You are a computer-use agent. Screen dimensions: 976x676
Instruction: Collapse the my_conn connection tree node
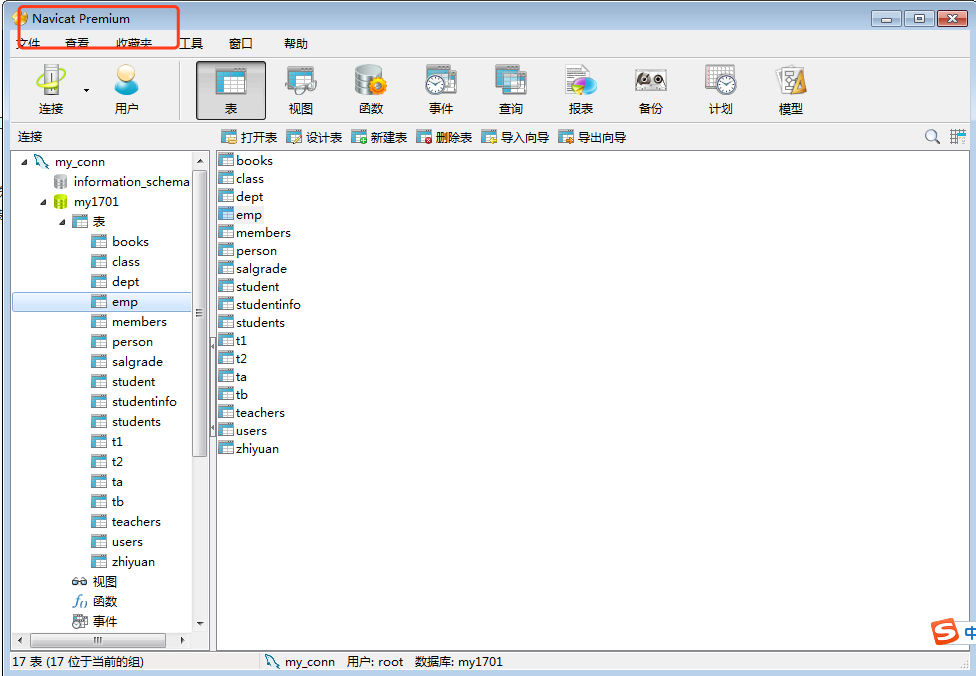(25, 162)
